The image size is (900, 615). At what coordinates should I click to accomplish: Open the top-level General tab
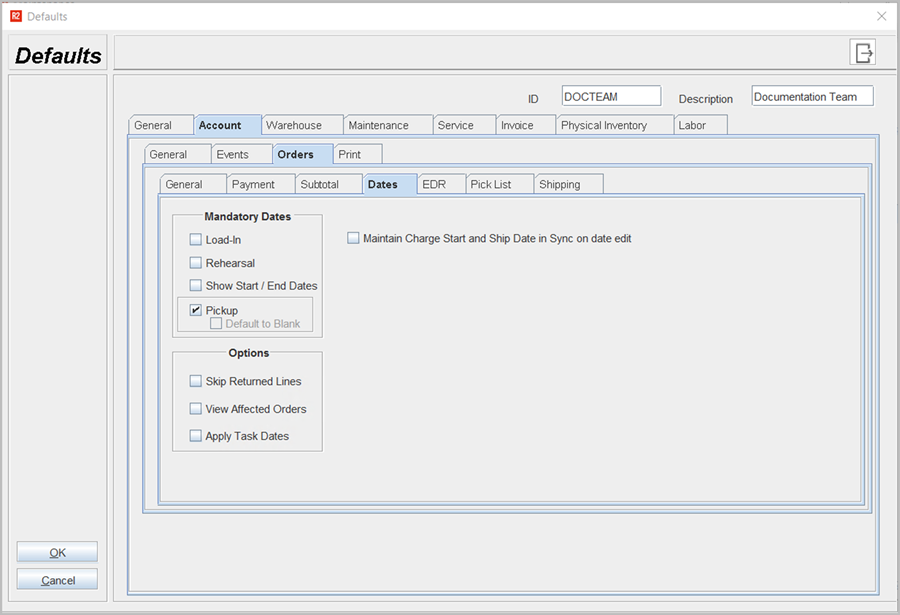(x=161, y=125)
